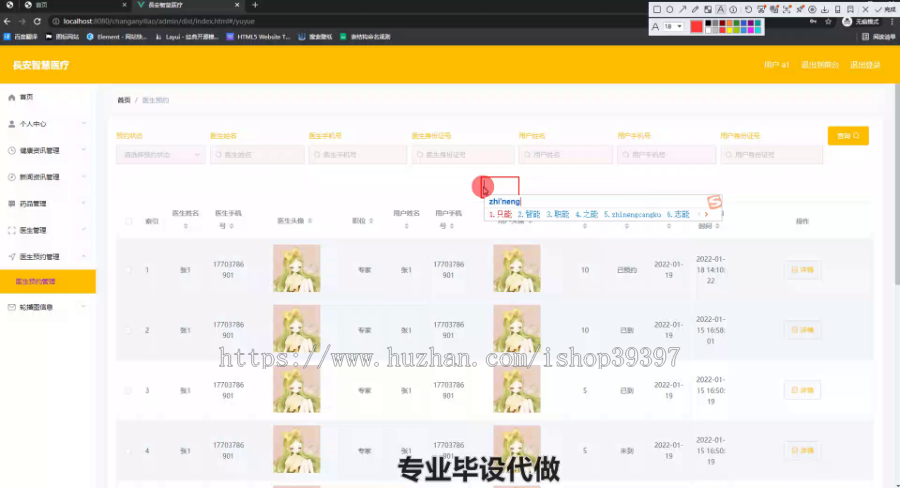
Task: Expand 轮播图信息 sidebar menu
Action: point(48,307)
